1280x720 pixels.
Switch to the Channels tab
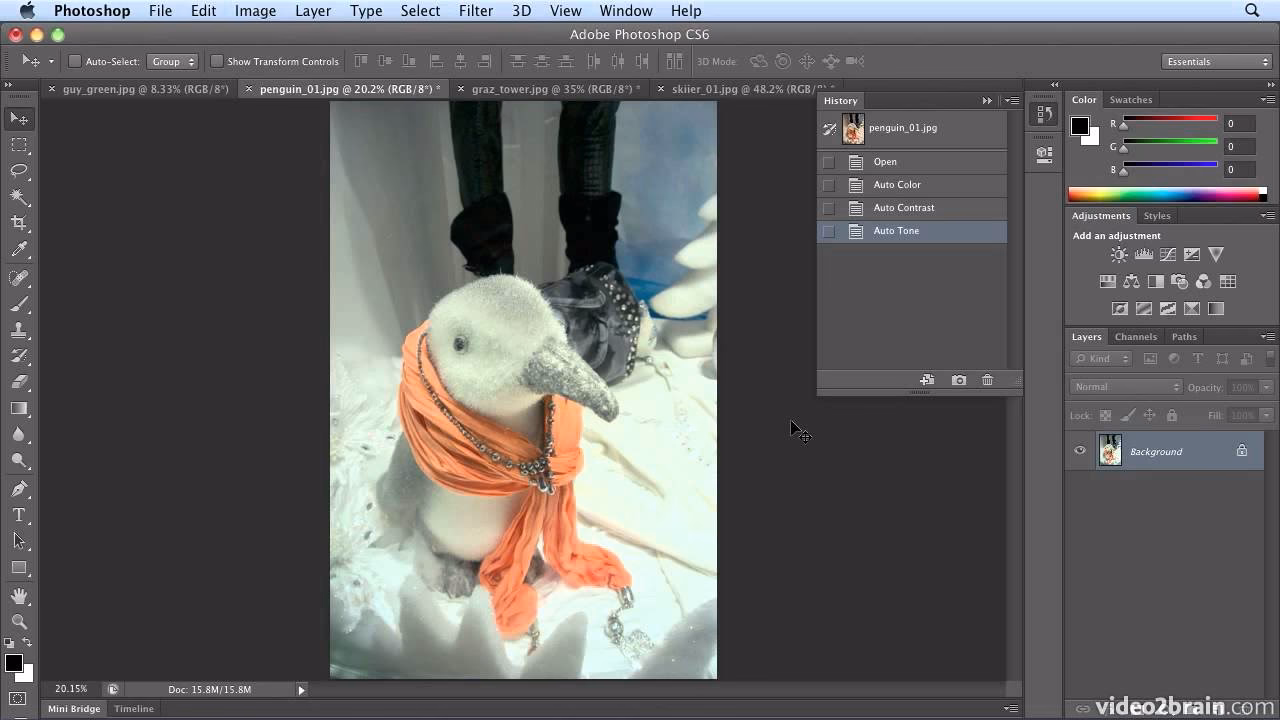(1136, 336)
